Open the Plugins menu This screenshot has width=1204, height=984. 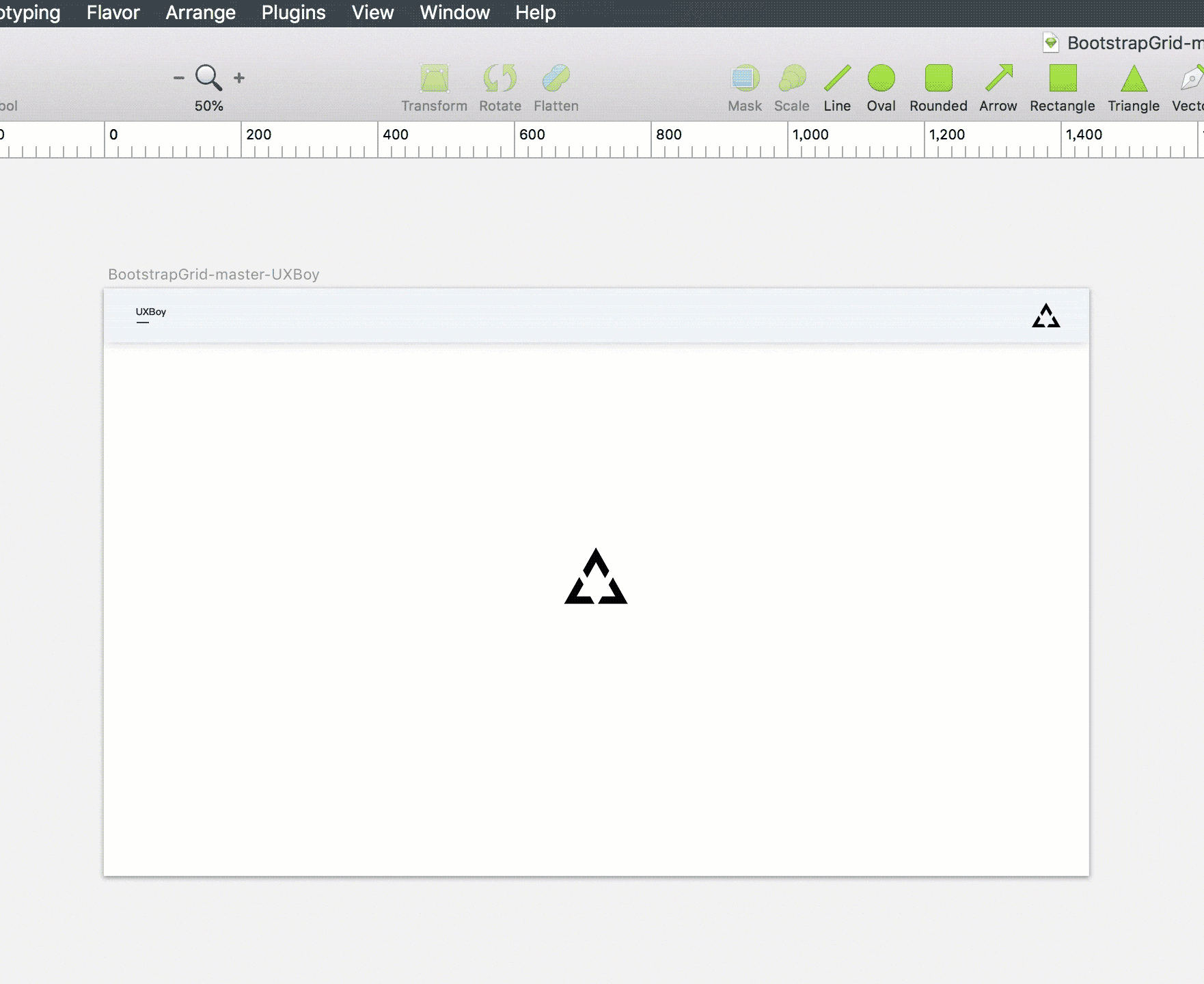[x=293, y=12]
